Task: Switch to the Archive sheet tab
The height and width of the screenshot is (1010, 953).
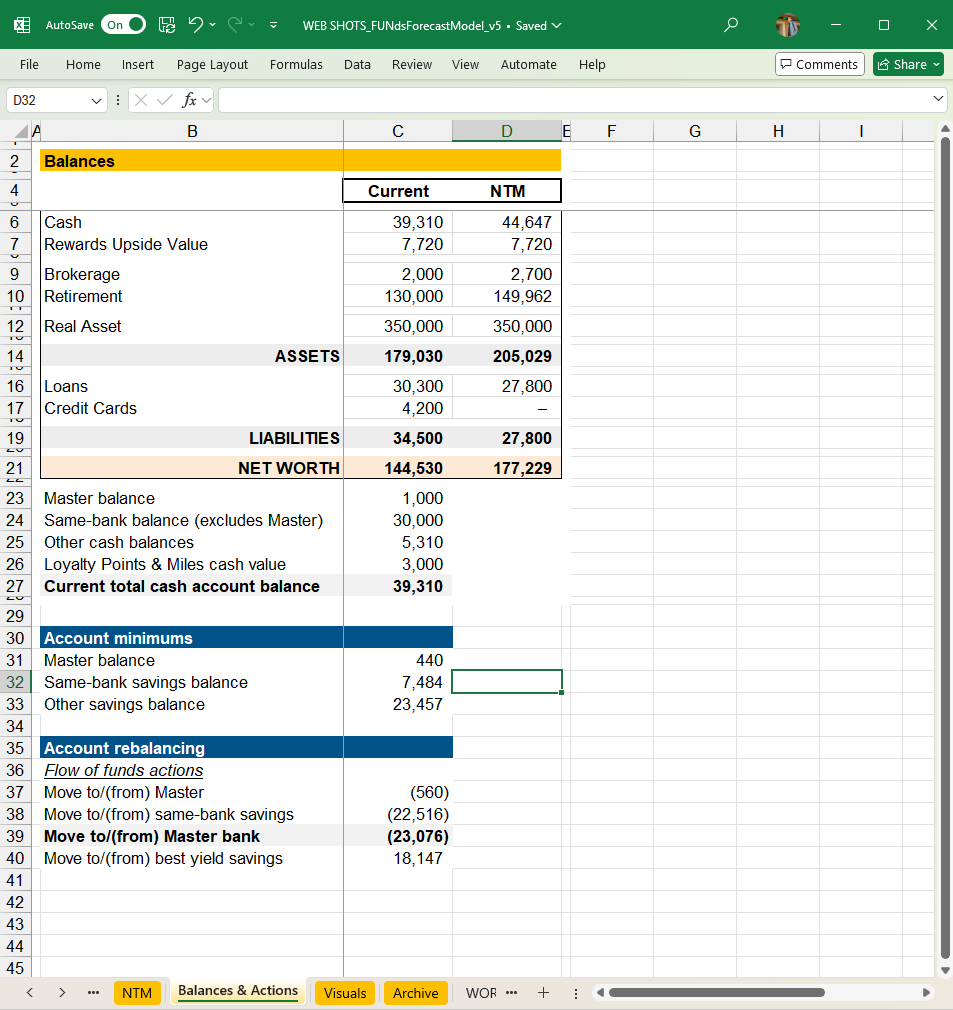Action: [x=416, y=993]
